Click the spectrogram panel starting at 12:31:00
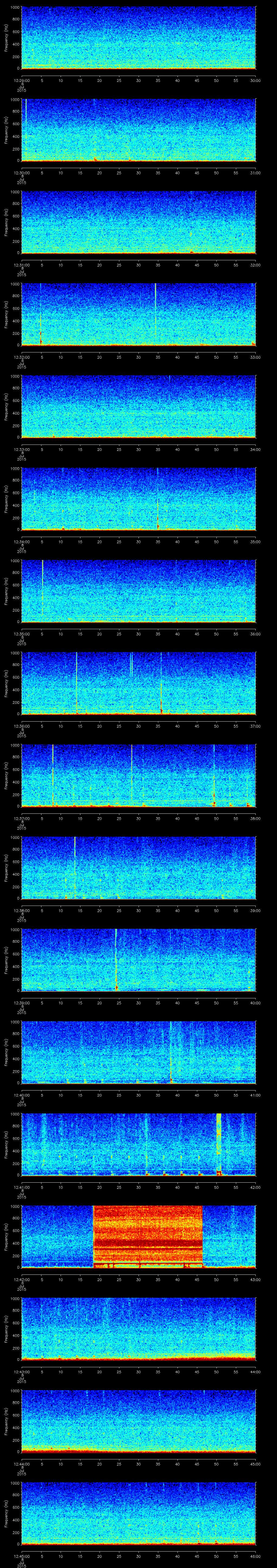The height and width of the screenshot is (1568, 277). [139, 222]
